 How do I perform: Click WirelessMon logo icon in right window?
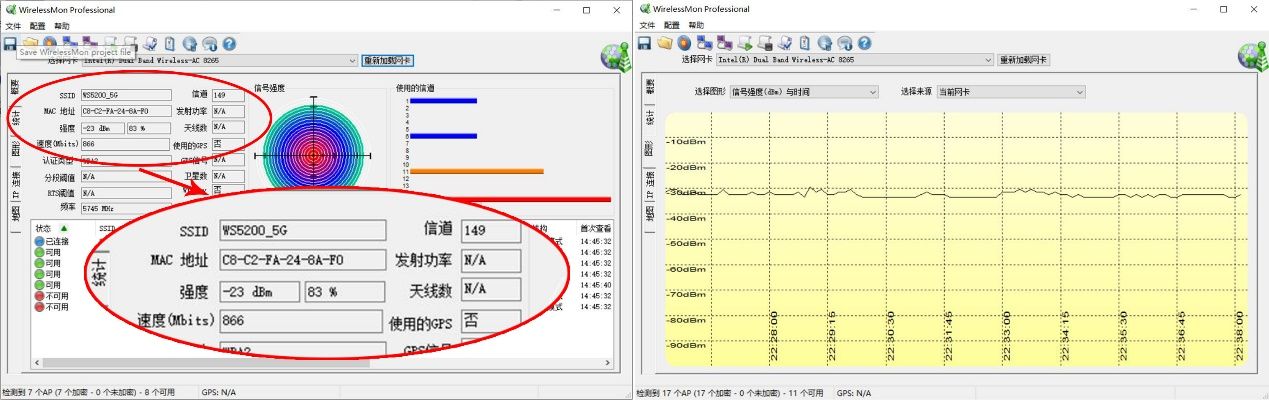(1250, 56)
